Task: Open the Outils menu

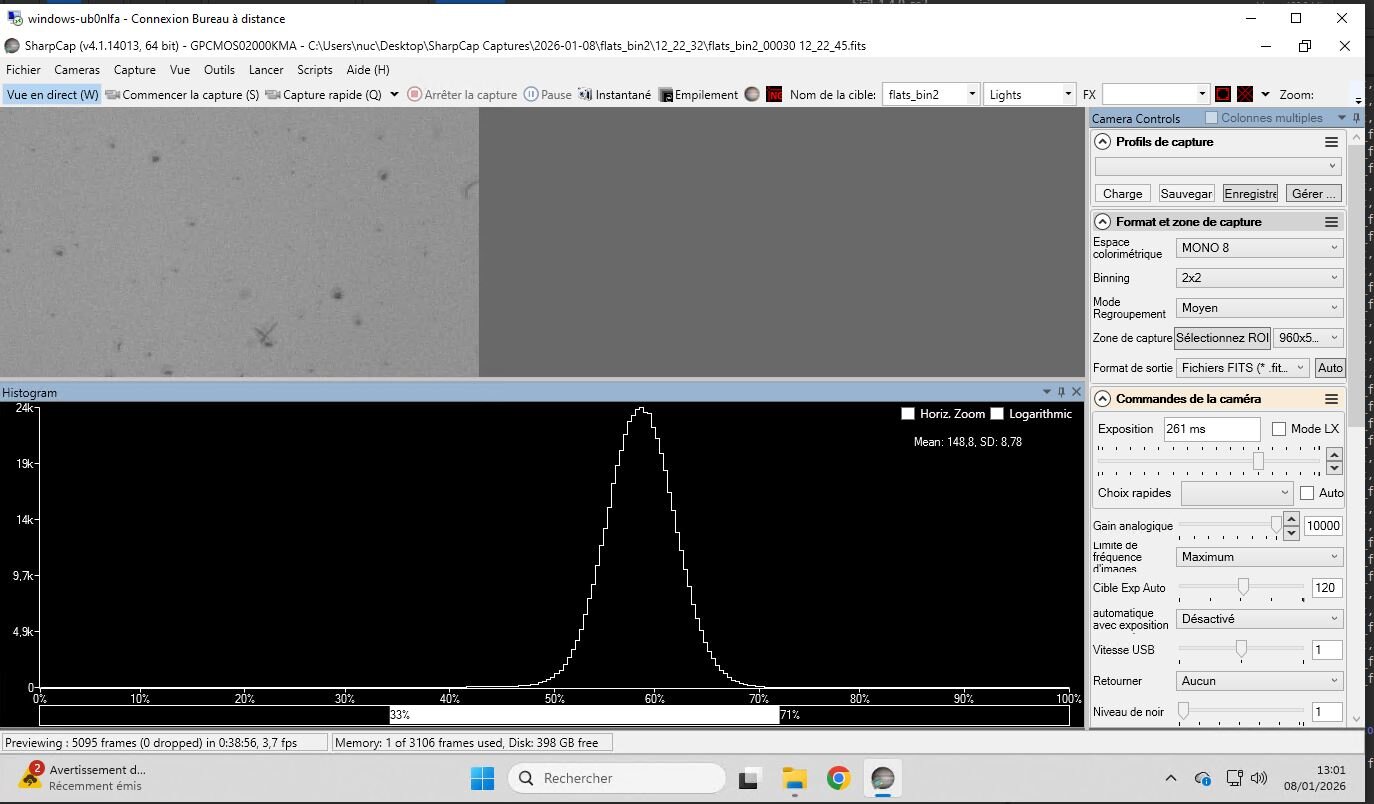Action: pos(219,70)
